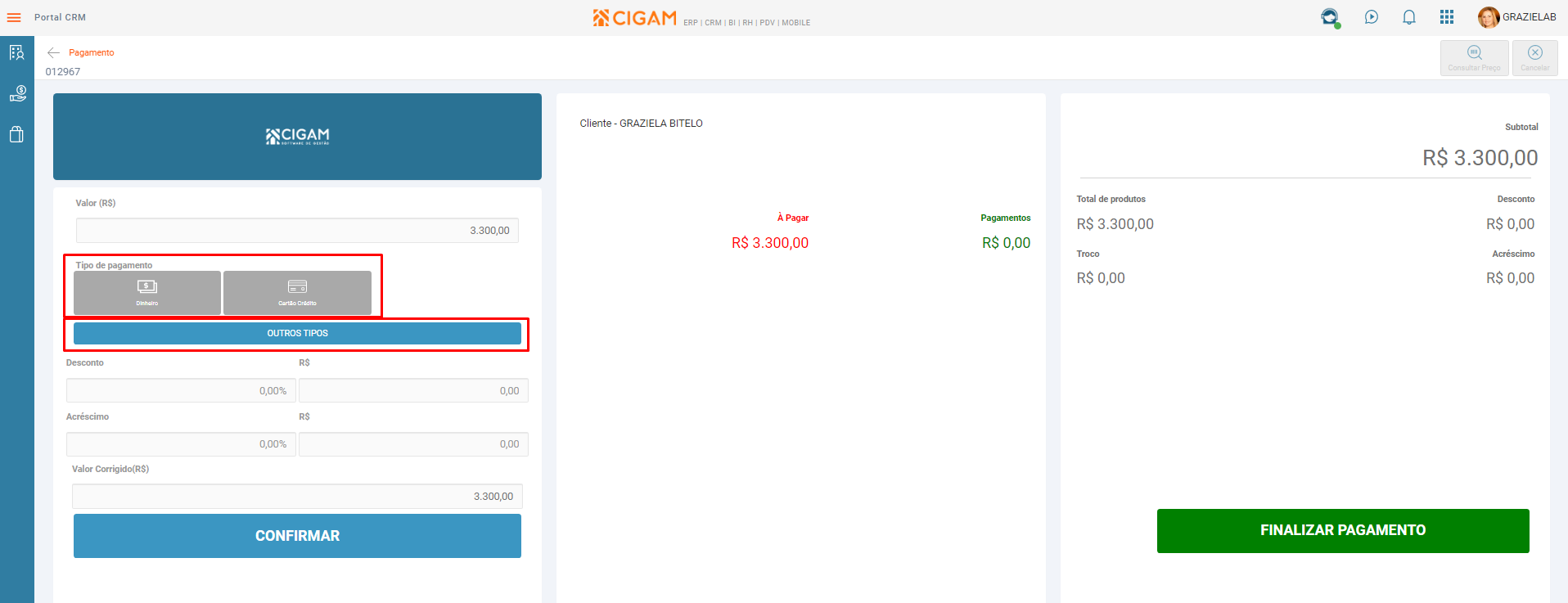Open the first sidebar icon for client search
The height and width of the screenshot is (603, 1568).
[x=17, y=53]
